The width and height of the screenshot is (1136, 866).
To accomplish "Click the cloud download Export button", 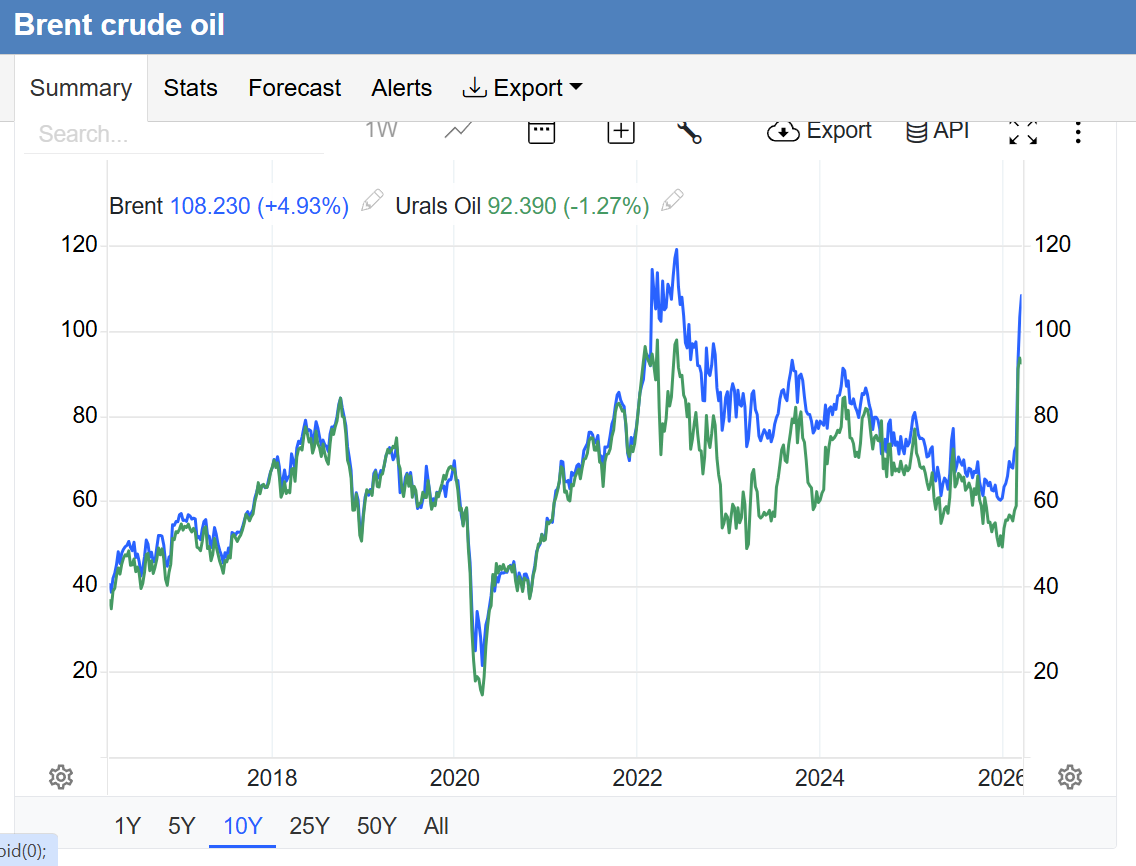I will coord(819,131).
